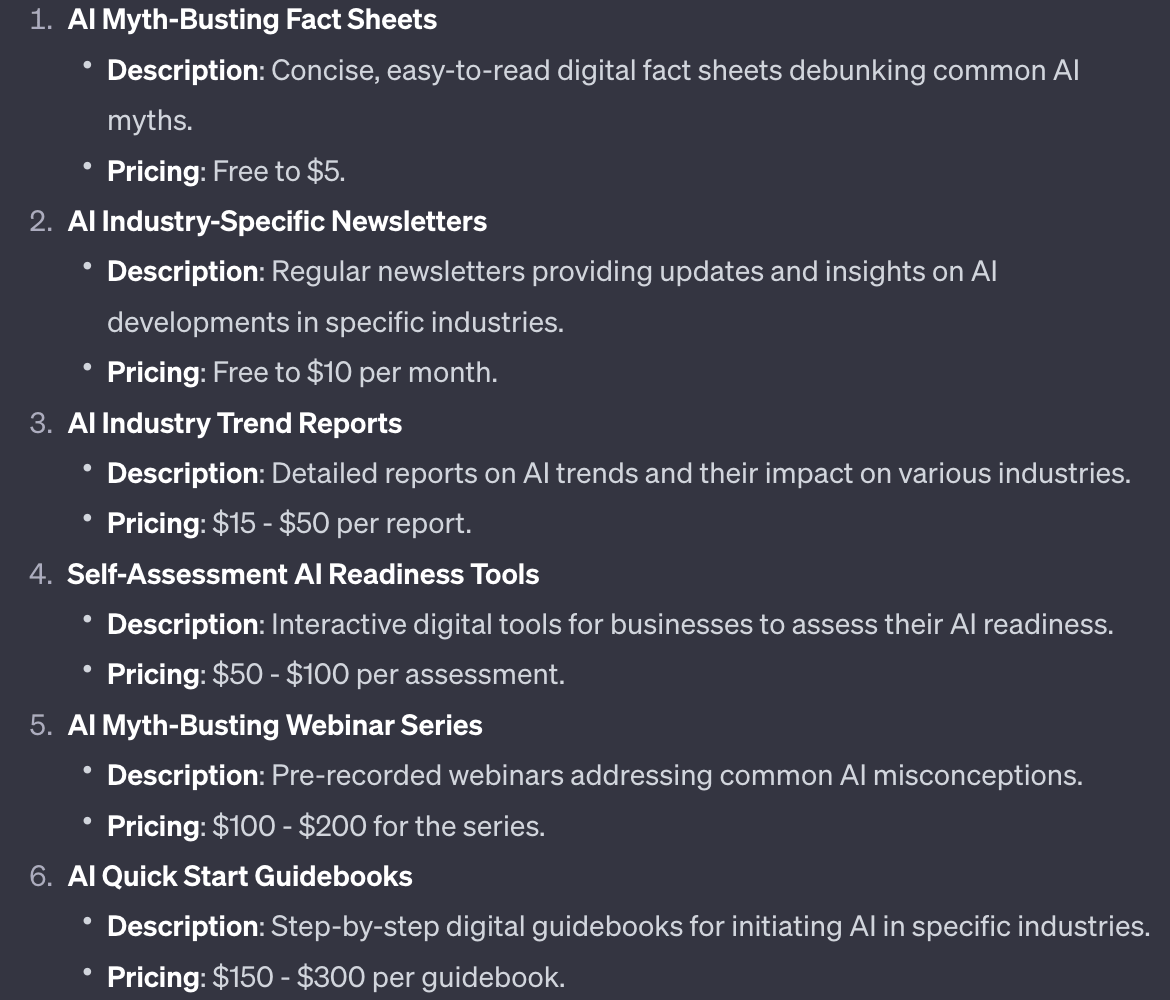Click the 'AI Industry-Specific Newsletters' heading
The height and width of the screenshot is (1000, 1170).
click(x=277, y=221)
